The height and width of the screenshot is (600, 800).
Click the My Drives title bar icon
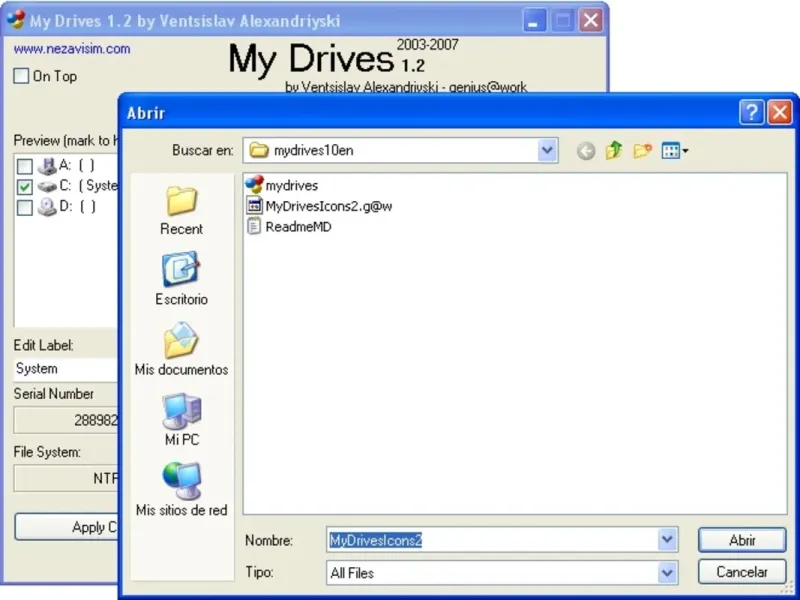[15, 20]
